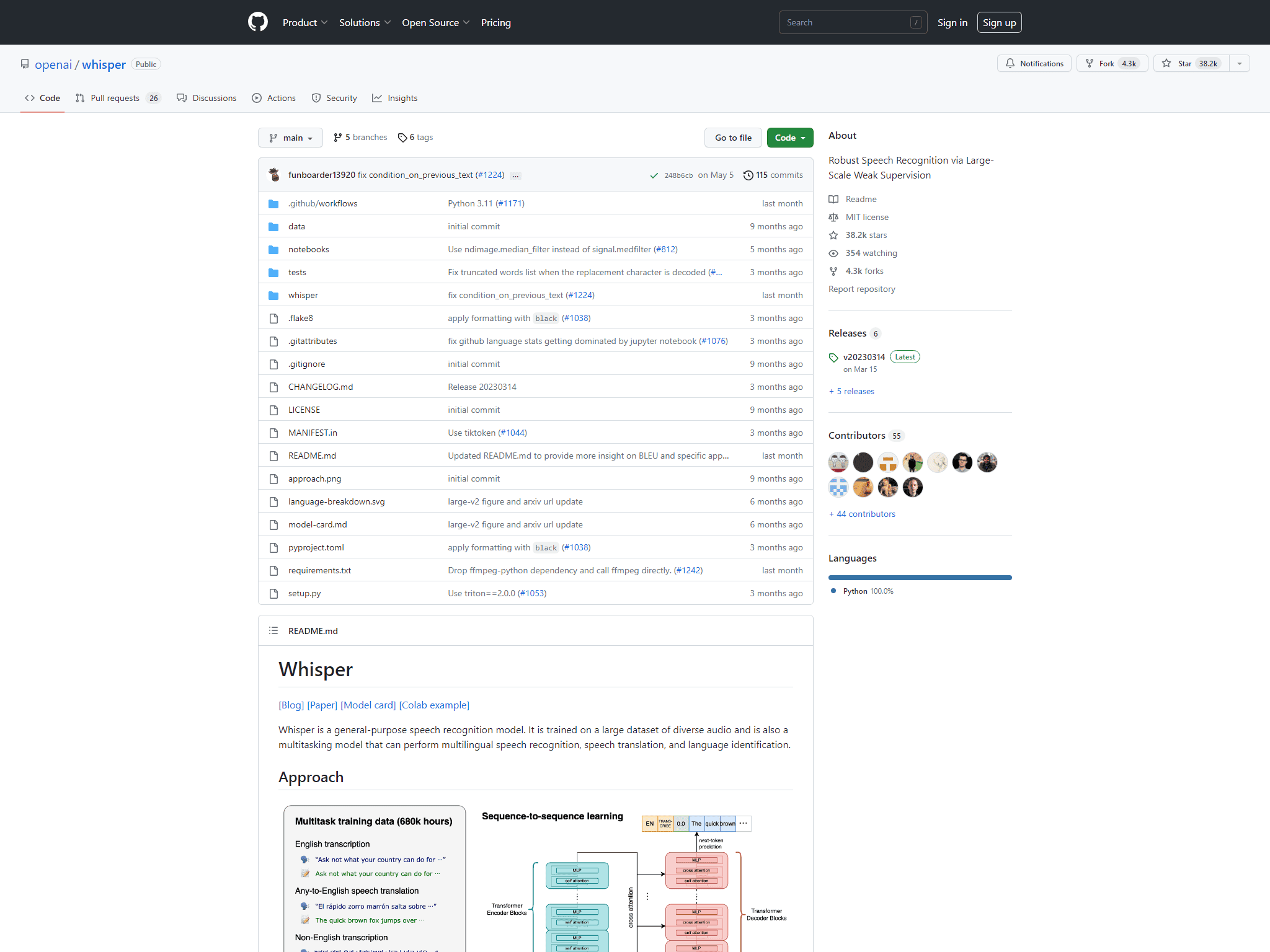Click the approach diagram image
1270x952 pixels.
(x=536, y=877)
